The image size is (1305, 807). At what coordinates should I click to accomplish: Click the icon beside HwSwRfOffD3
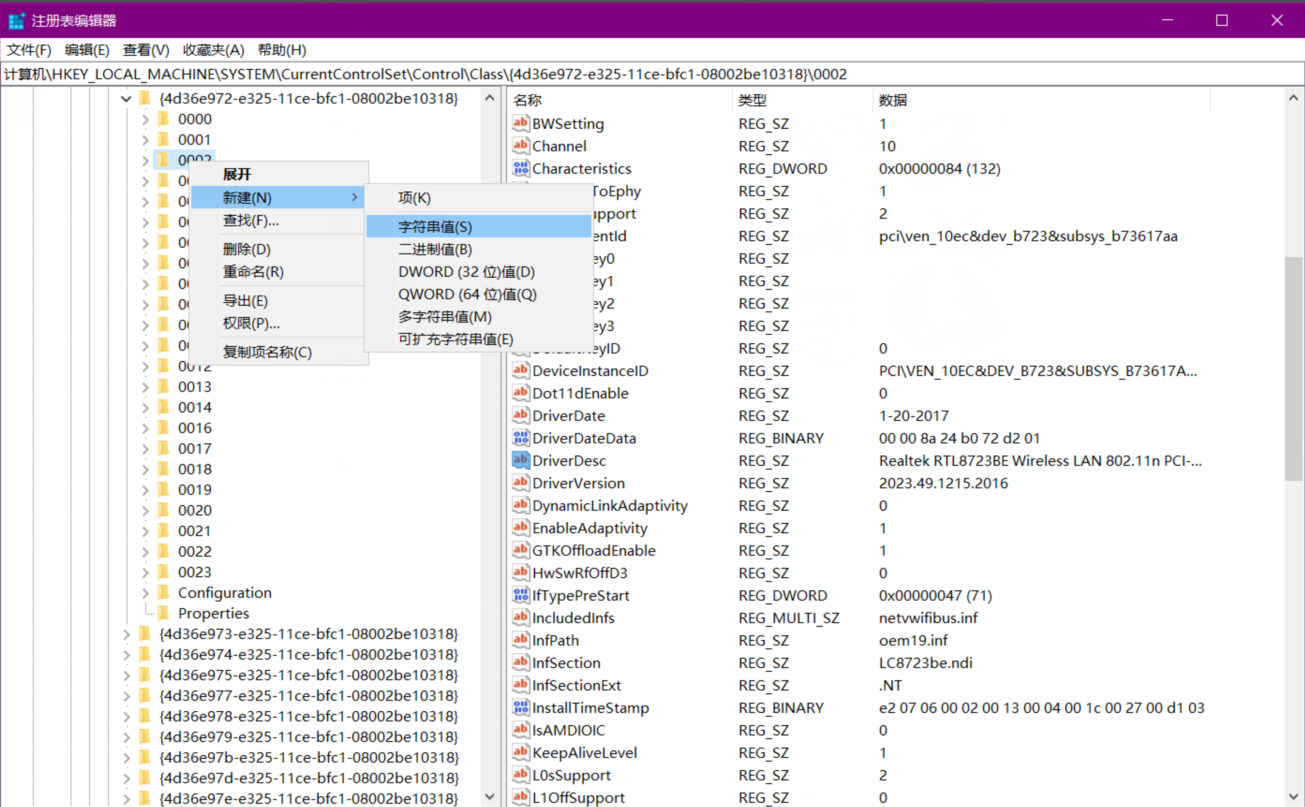pyautogui.click(x=520, y=573)
